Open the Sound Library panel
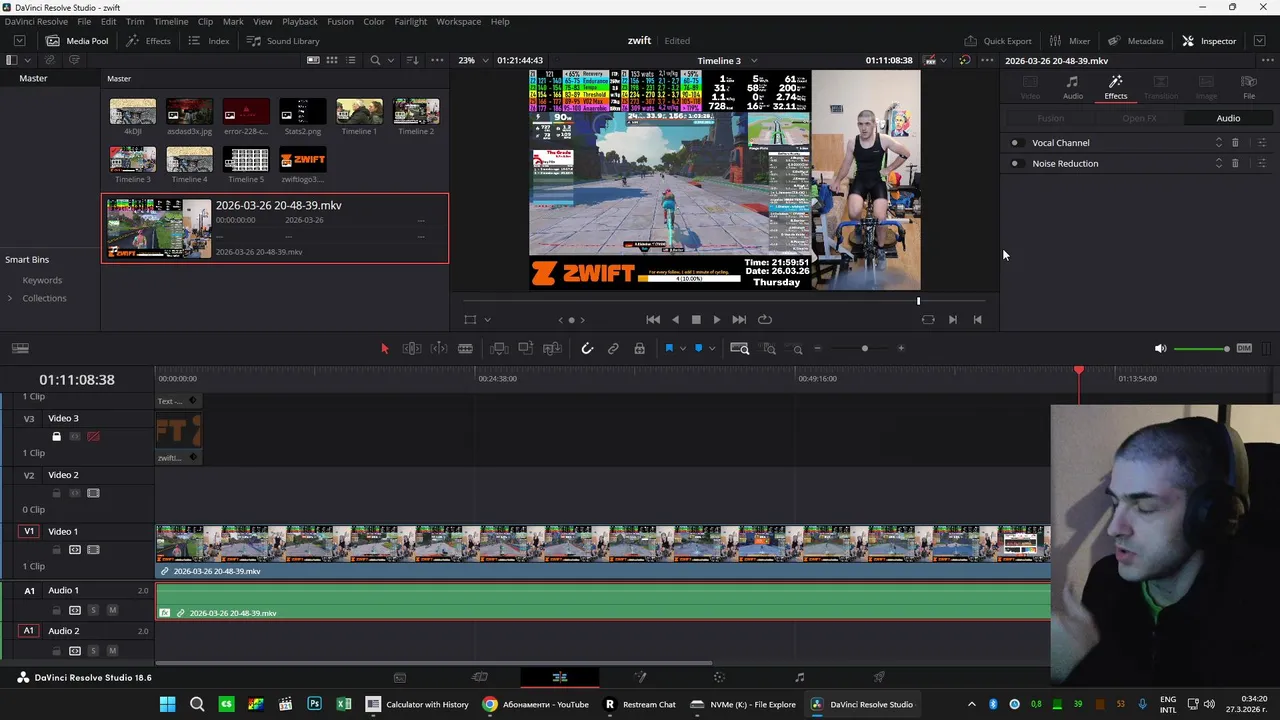 283,41
